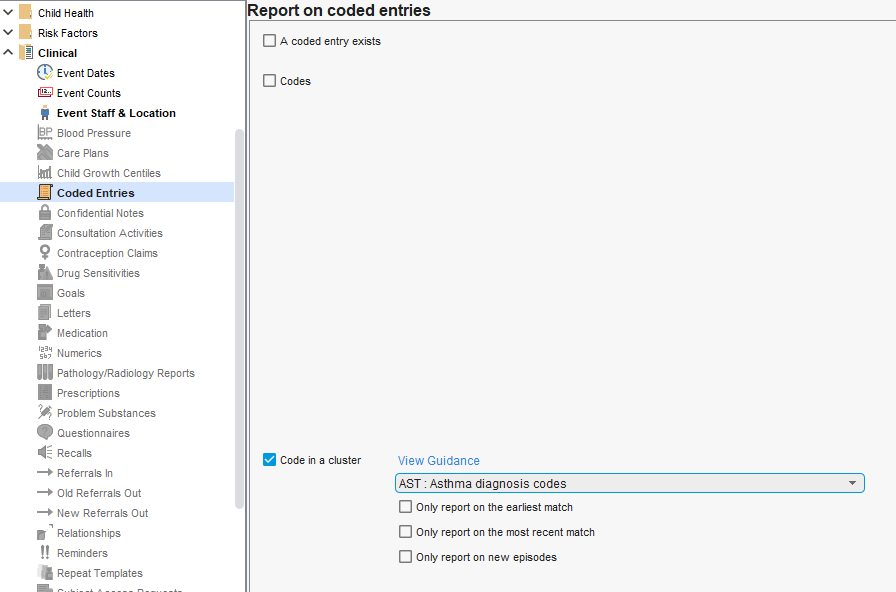896x592 pixels.
Task: Click the Questionnaires speech bubble icon
Action: tap(45, 433)
